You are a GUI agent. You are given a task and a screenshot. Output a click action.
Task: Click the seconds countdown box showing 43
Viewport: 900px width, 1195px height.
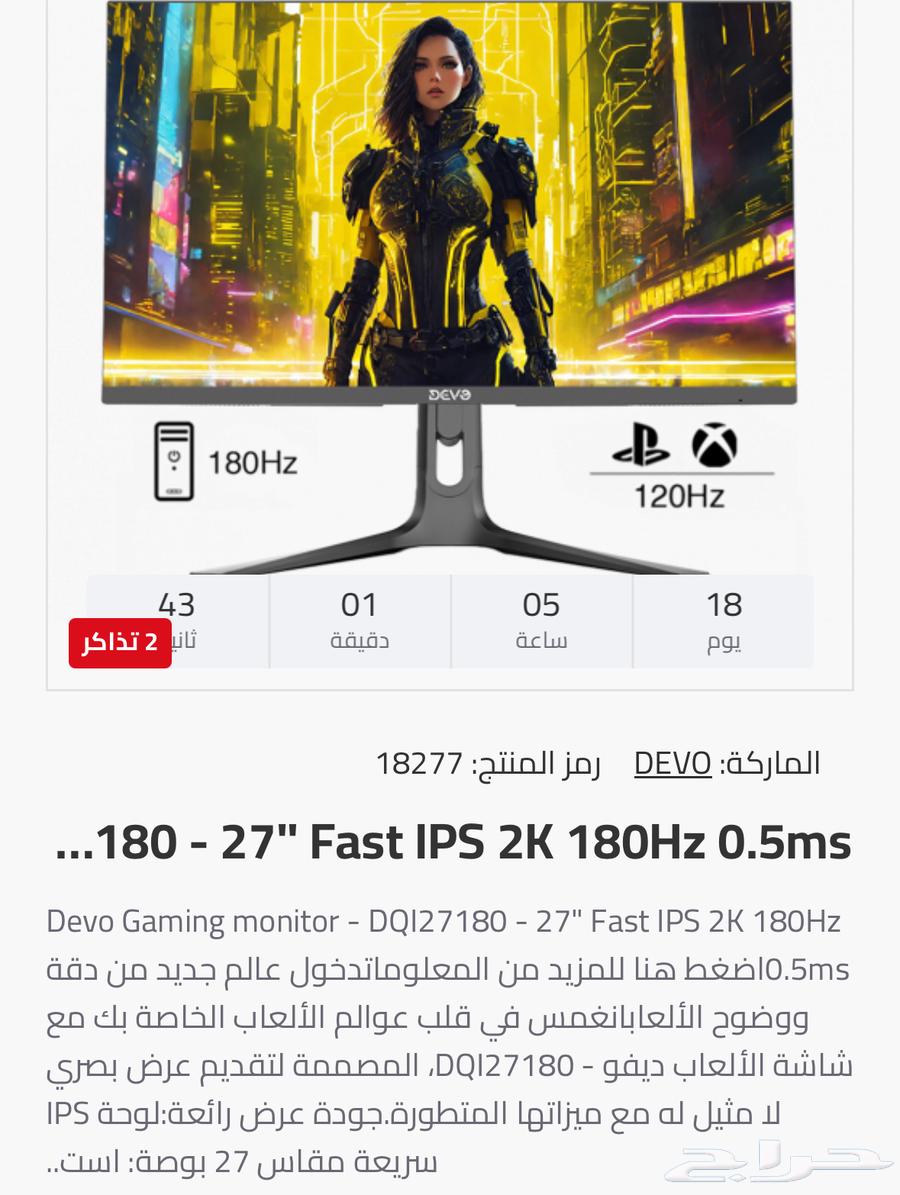[177, 621]
